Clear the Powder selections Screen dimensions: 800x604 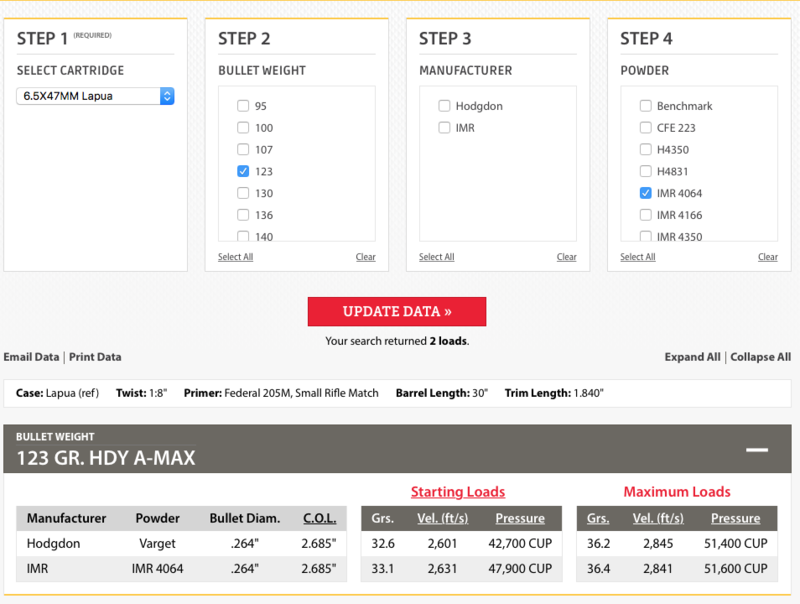coord(767,257)
